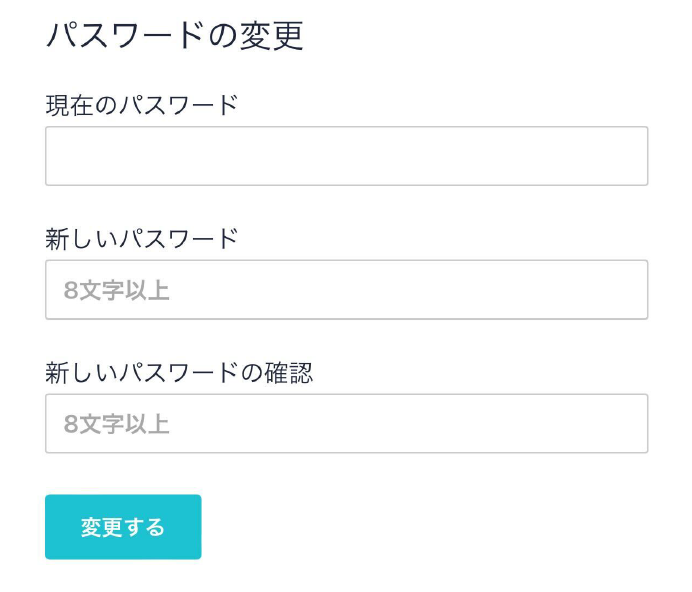Viewport: 692px width, 592px height.
Task: Click the 新しいパスワードの確認 label
Action: [x=179, y=372]
